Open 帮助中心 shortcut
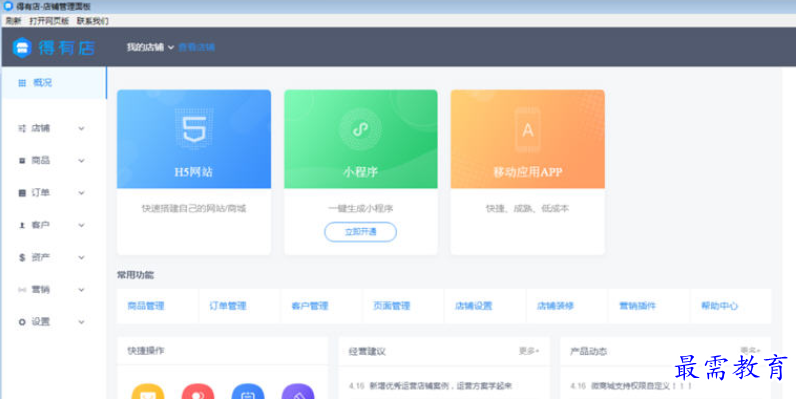796x399 pixels. click(719, 306)
